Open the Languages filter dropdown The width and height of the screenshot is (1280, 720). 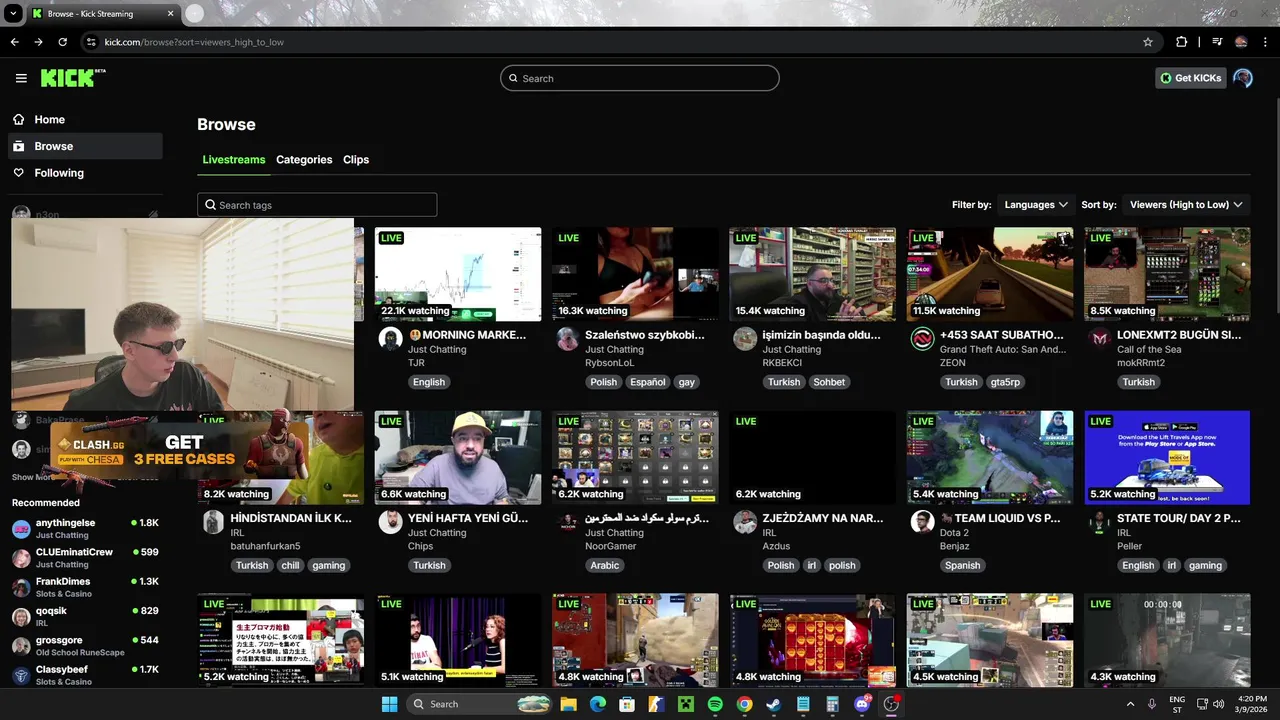click(1036, 204)
